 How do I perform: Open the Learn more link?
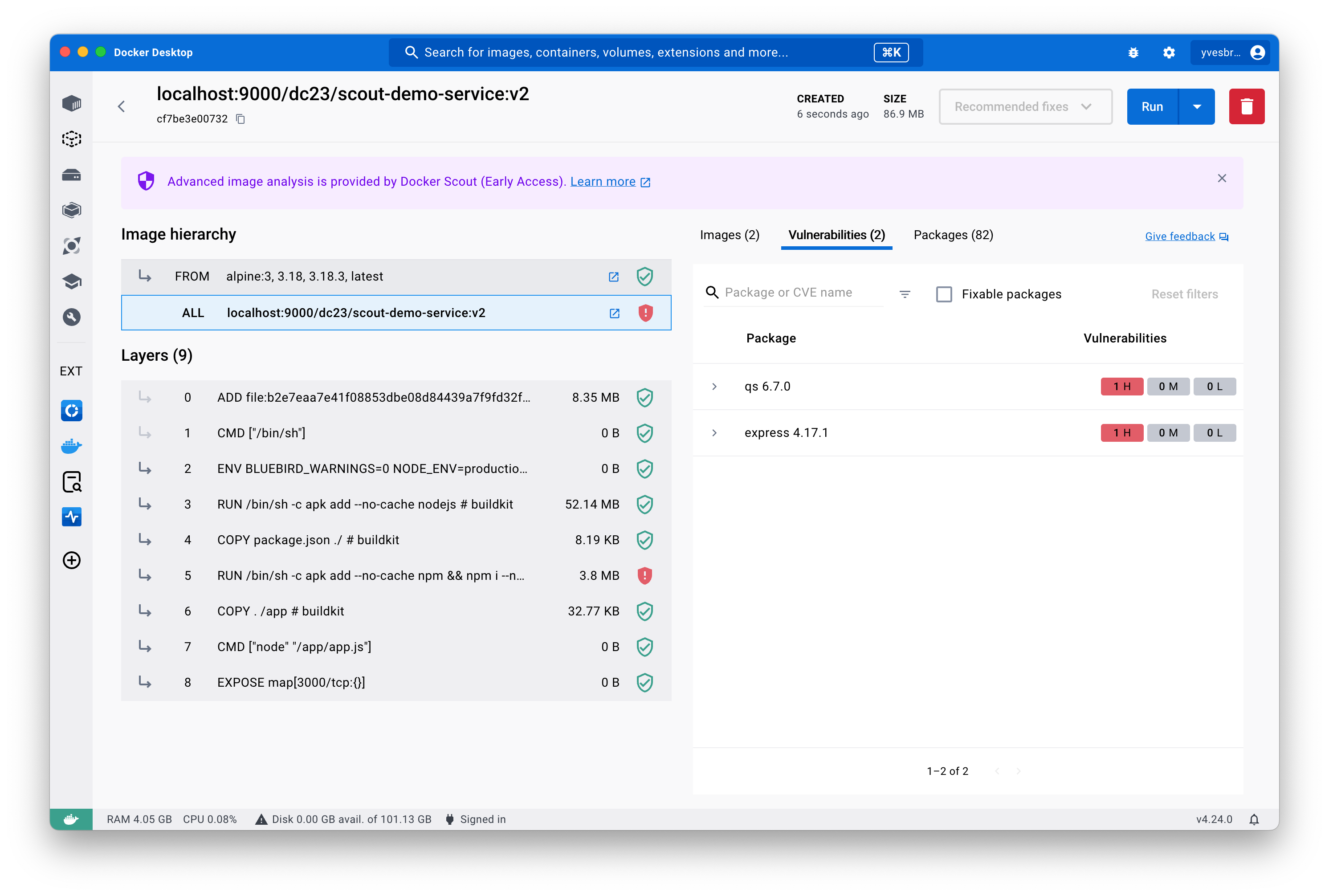pos(610,182)
